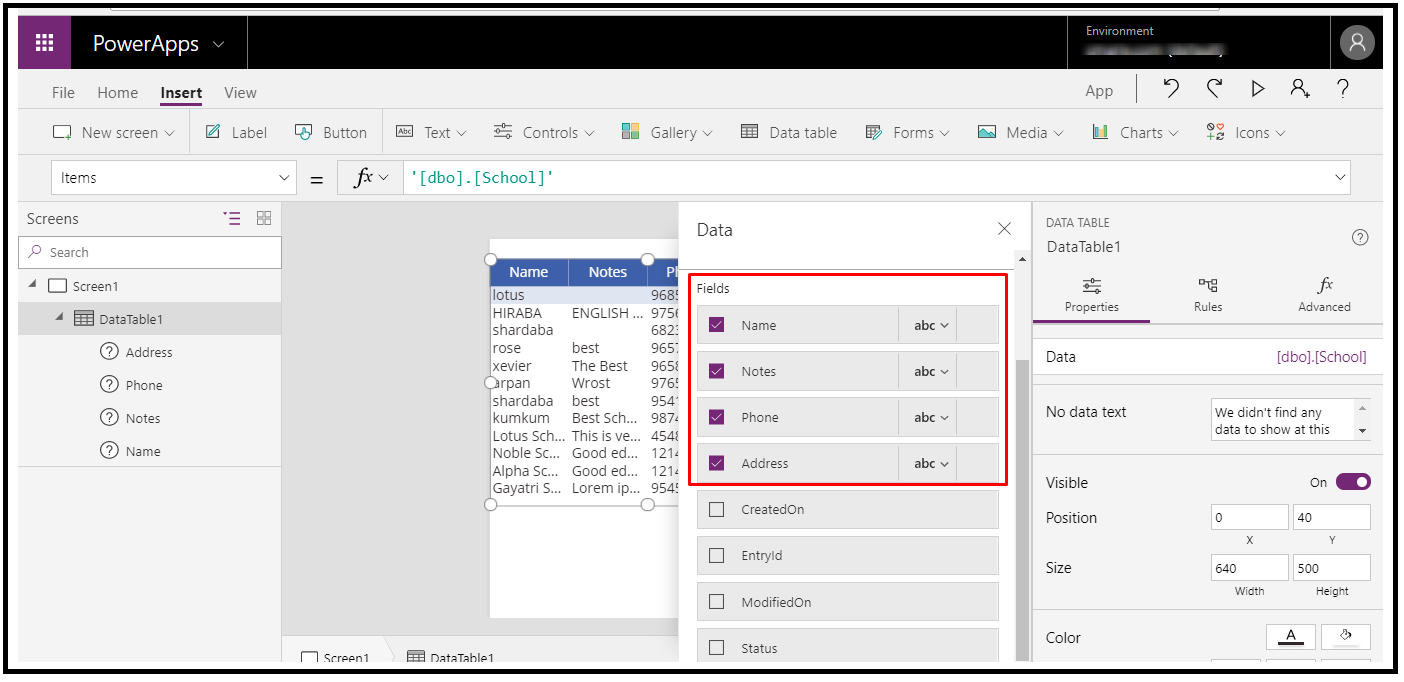Change Address field type abc dropdown
Image resolution: width=1404 pixels, height=682 pixels.
929,463
